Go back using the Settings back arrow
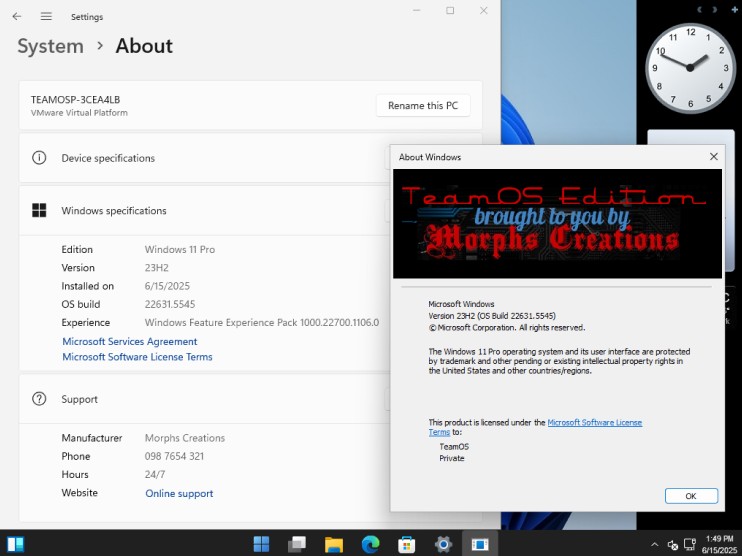Image resolution: width=742 pixels, height=556 pixels. (x=17, y=17)
